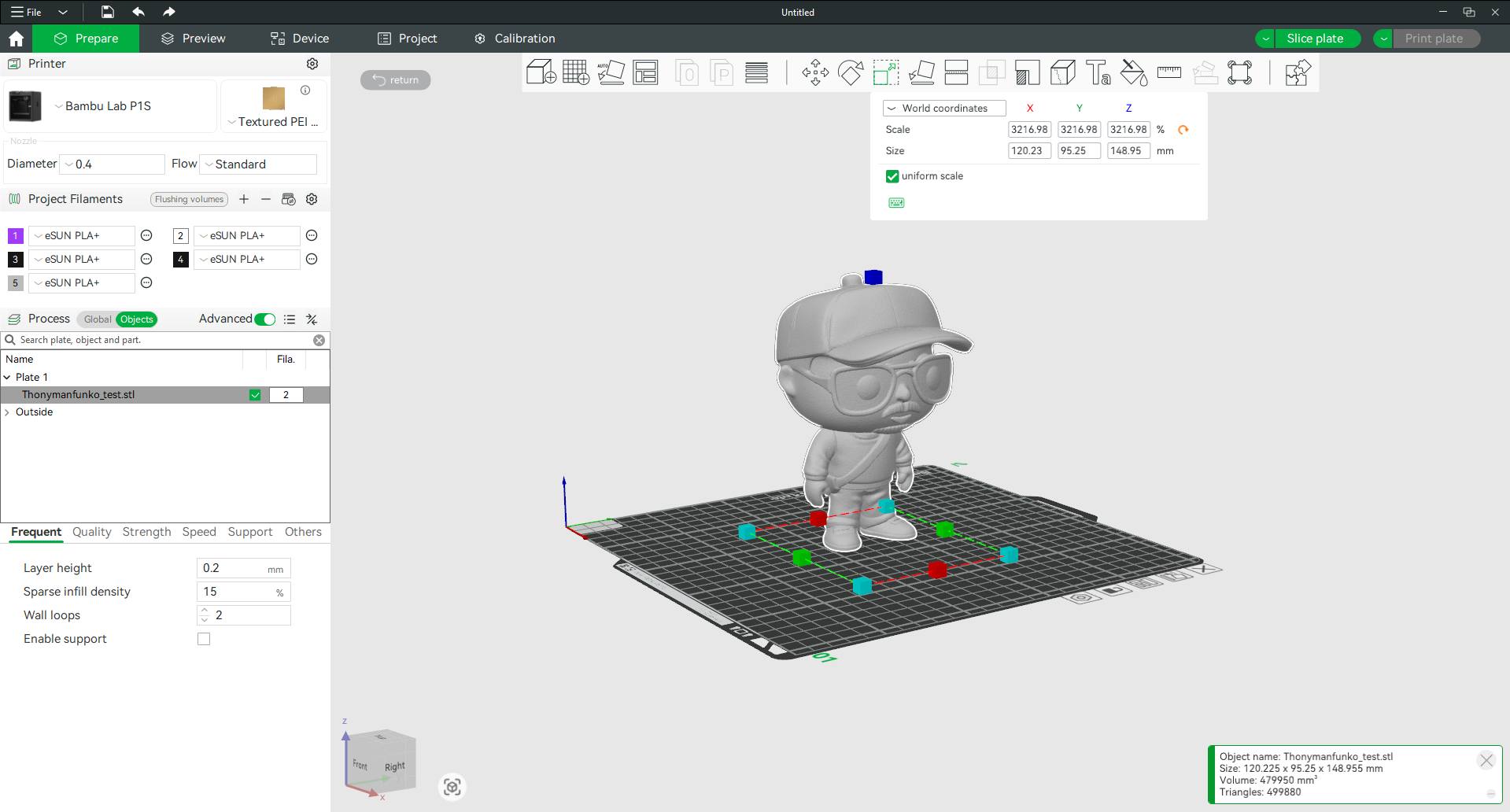Select the Rotate tool

click(850, 72)
